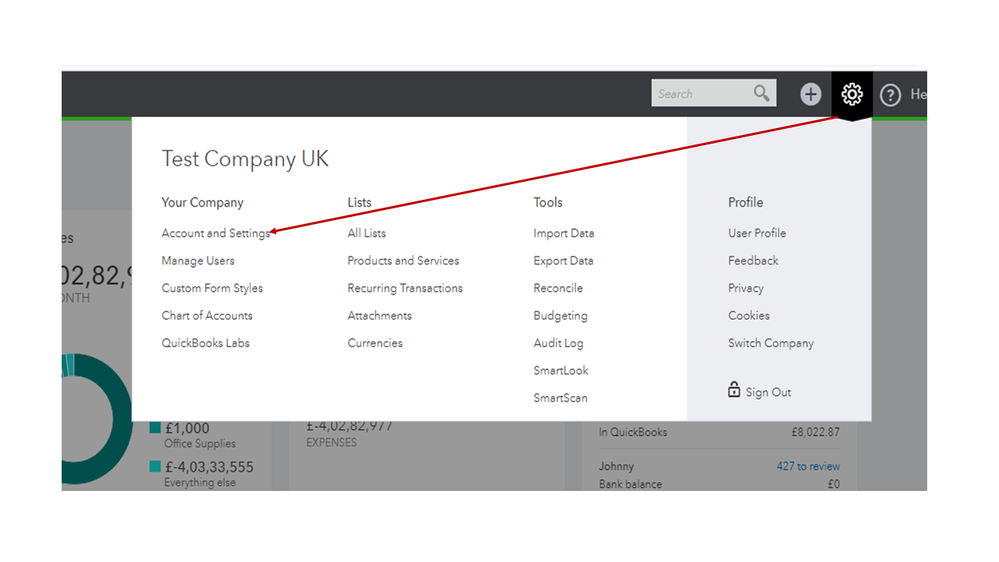Click the Sign Out padlock icon
This screenshot has height=562, width=999.
coord(734,390)
